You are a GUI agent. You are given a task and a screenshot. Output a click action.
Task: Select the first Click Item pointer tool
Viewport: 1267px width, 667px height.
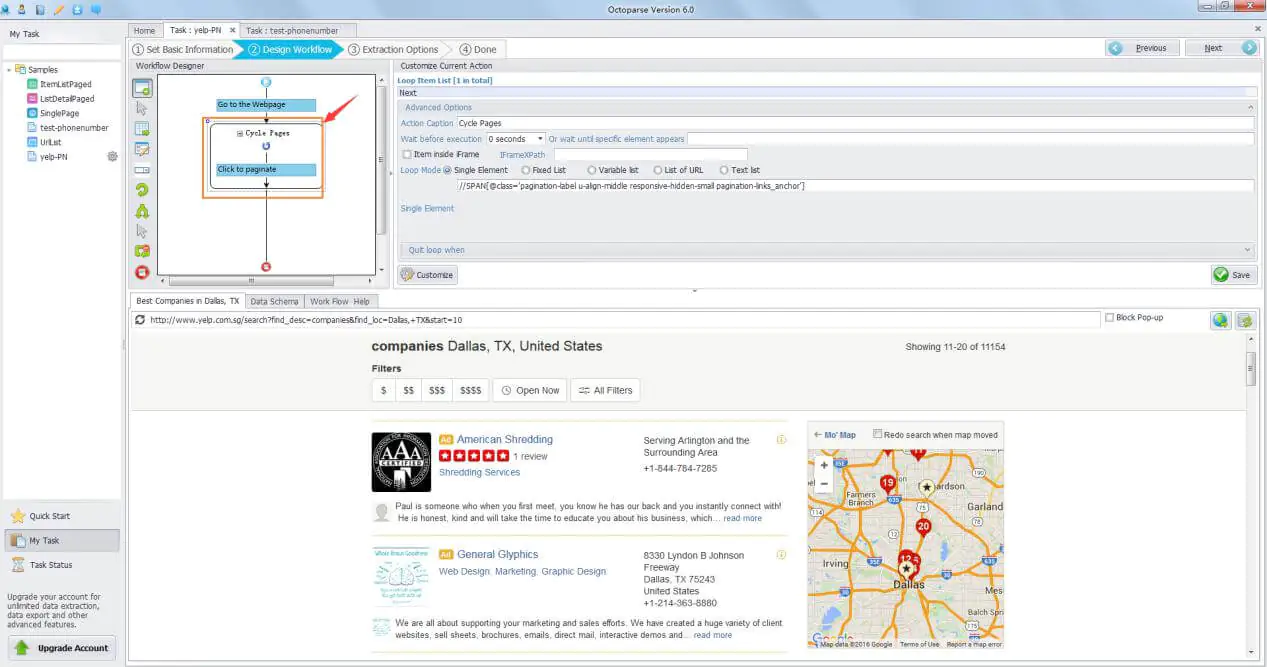pyautogui.click(x=142, y=108)
